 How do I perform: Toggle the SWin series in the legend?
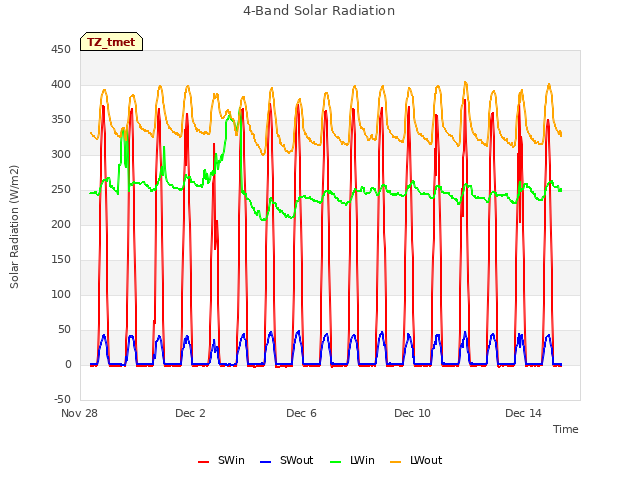click(x=221, y=460)
